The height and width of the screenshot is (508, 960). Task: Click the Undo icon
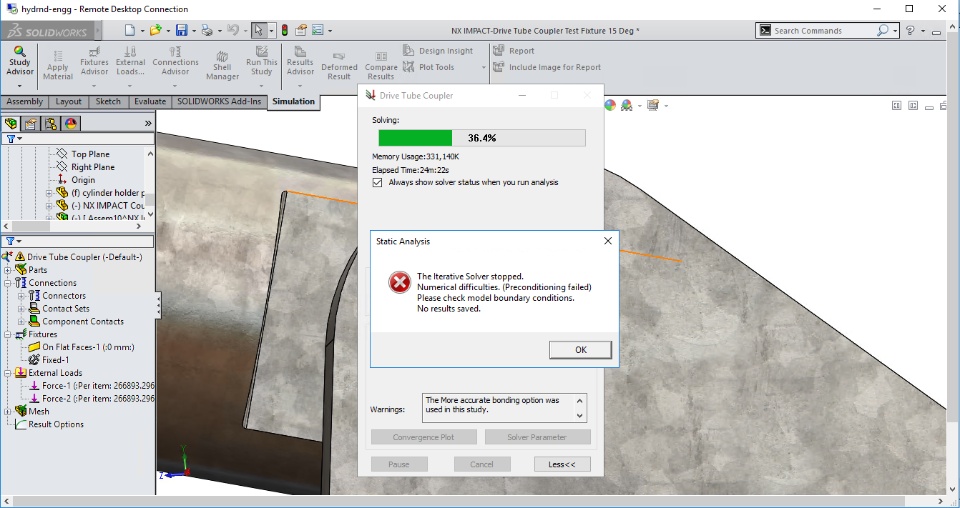232,30
